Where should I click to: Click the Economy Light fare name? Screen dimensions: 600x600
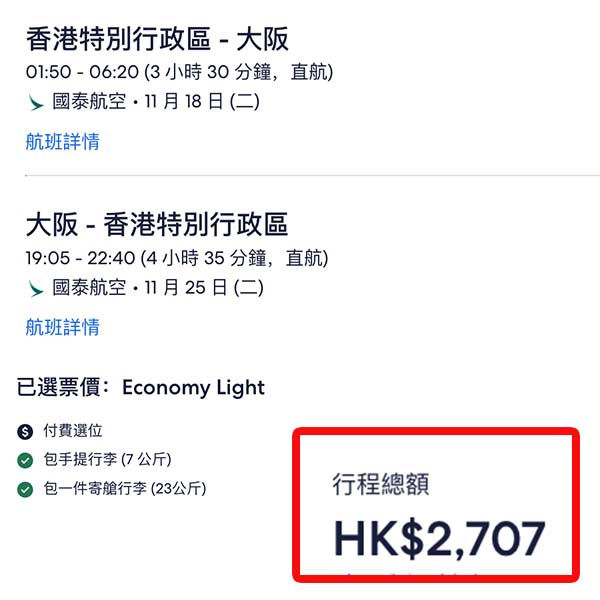(193, 387)
